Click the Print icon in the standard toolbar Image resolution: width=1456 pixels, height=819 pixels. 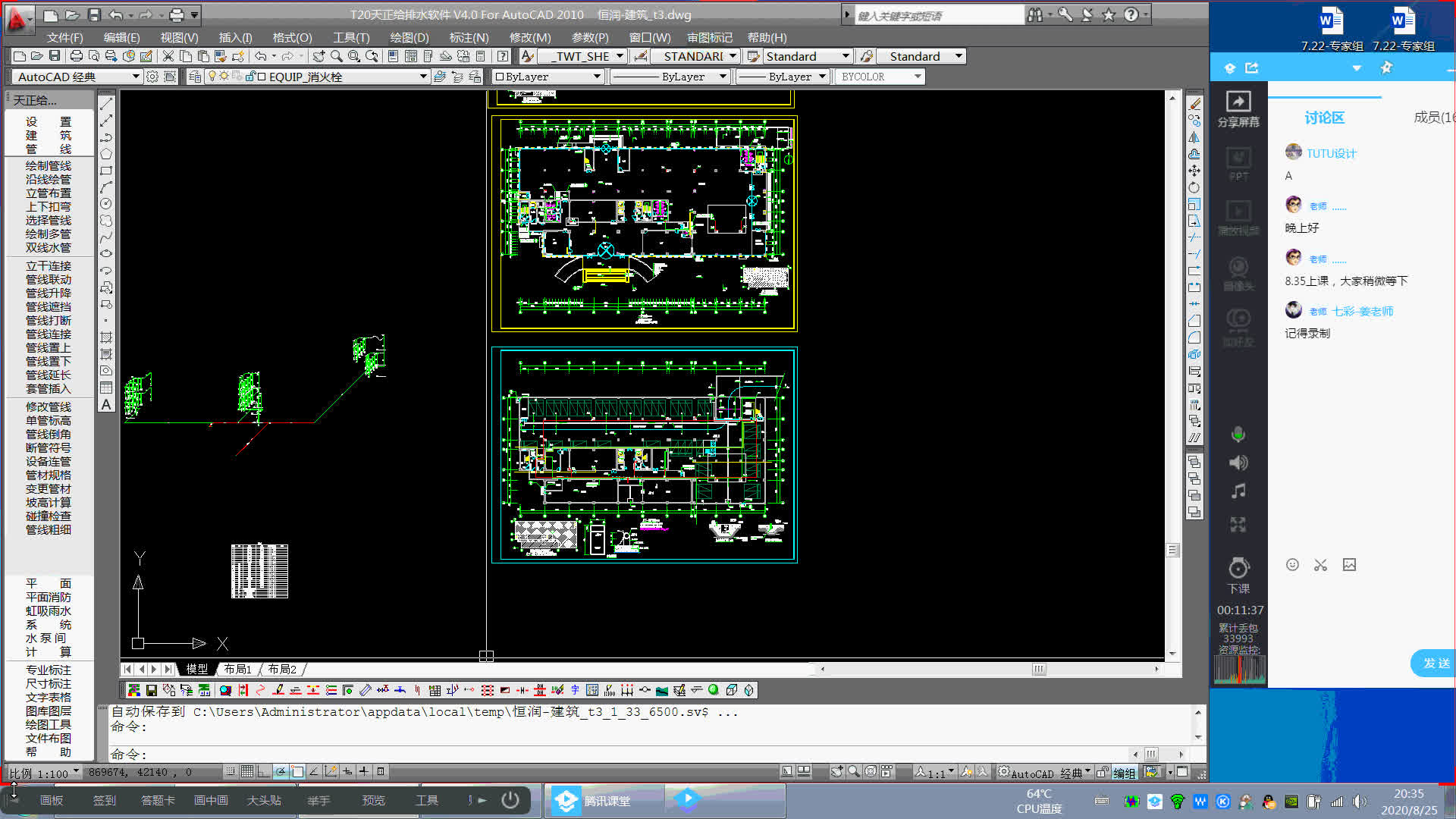[77, 56]
